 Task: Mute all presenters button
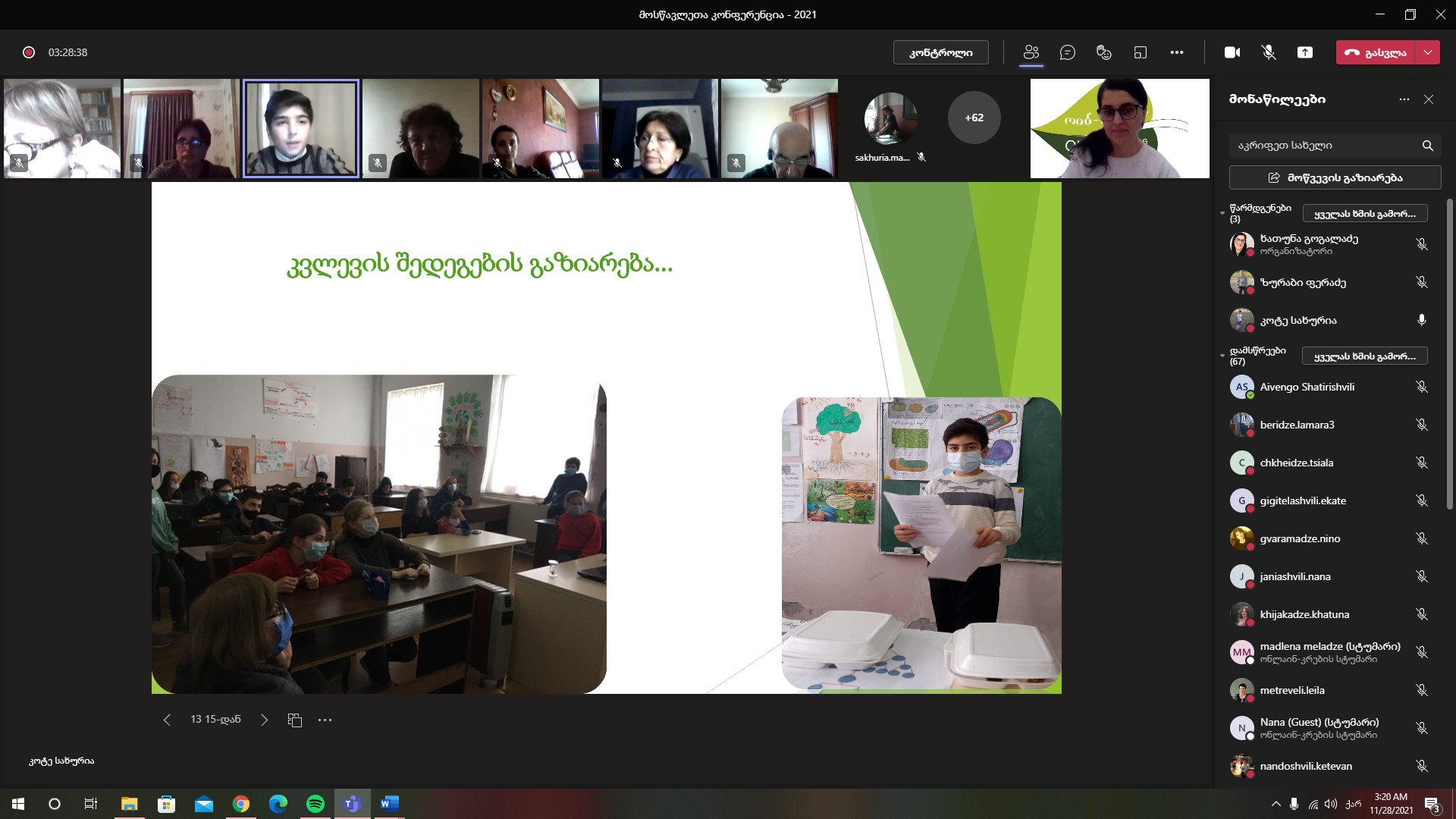click(x=1365, y=214)
